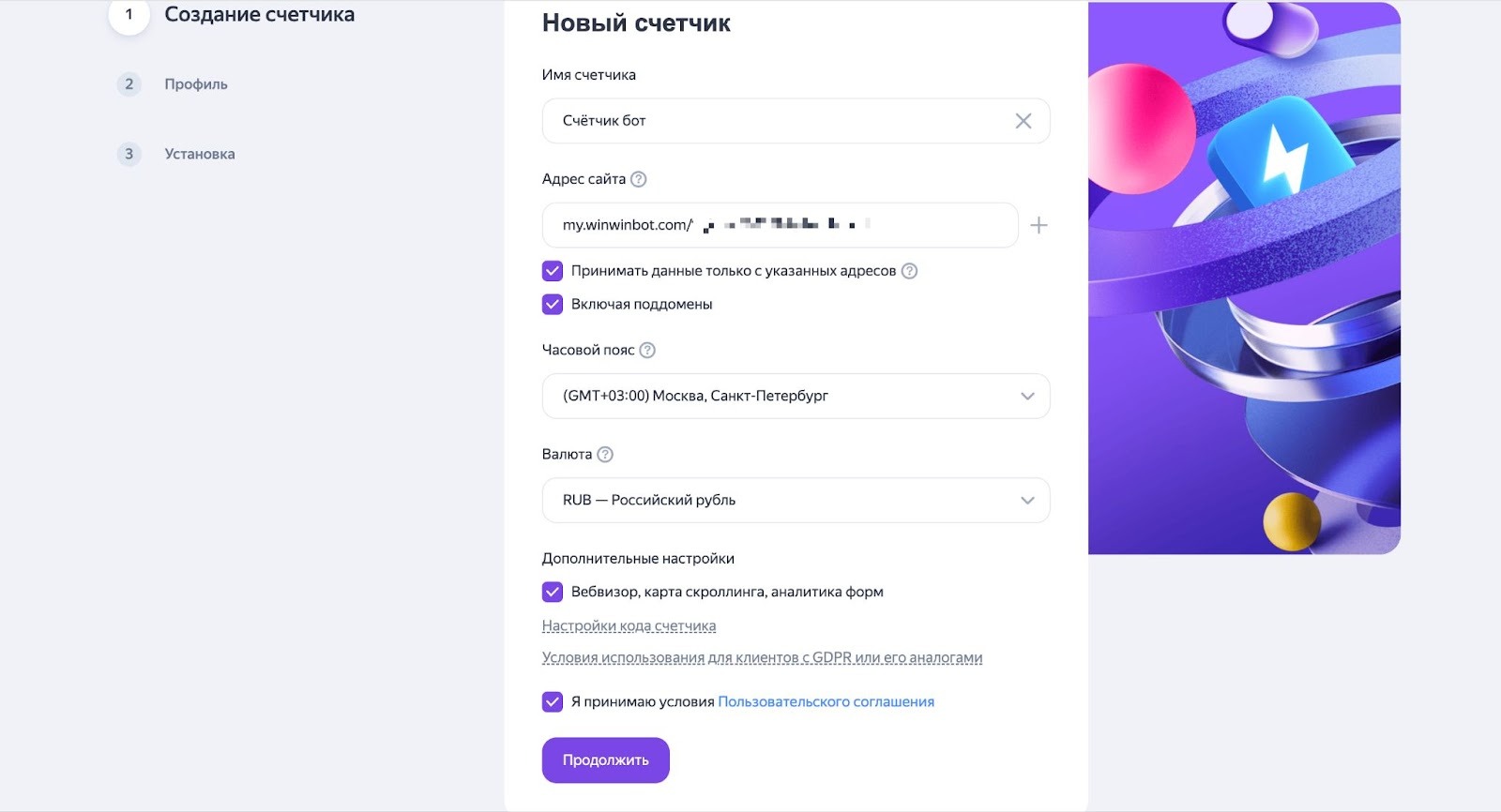Go to the Профиль step
The image size is (1501, 812).
(x=196, y=84)
